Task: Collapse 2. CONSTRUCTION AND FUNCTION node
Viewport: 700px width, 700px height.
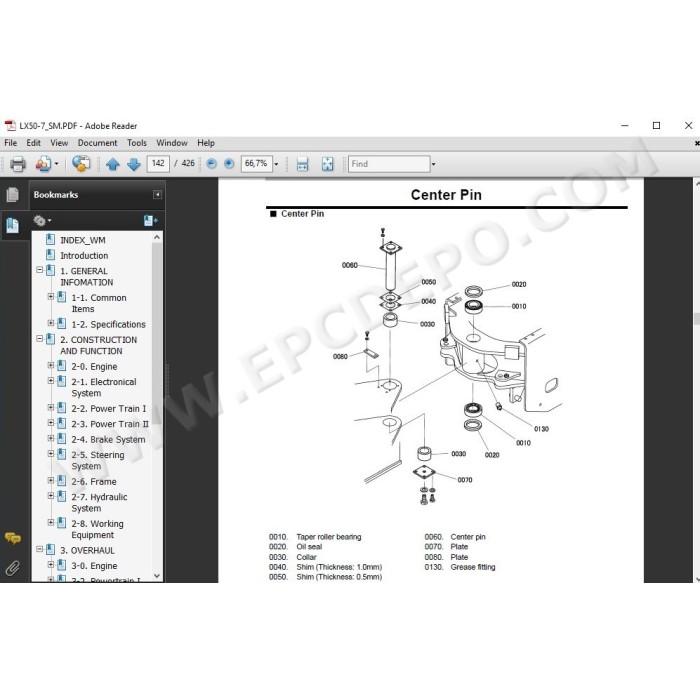Action: pos(39,339)
